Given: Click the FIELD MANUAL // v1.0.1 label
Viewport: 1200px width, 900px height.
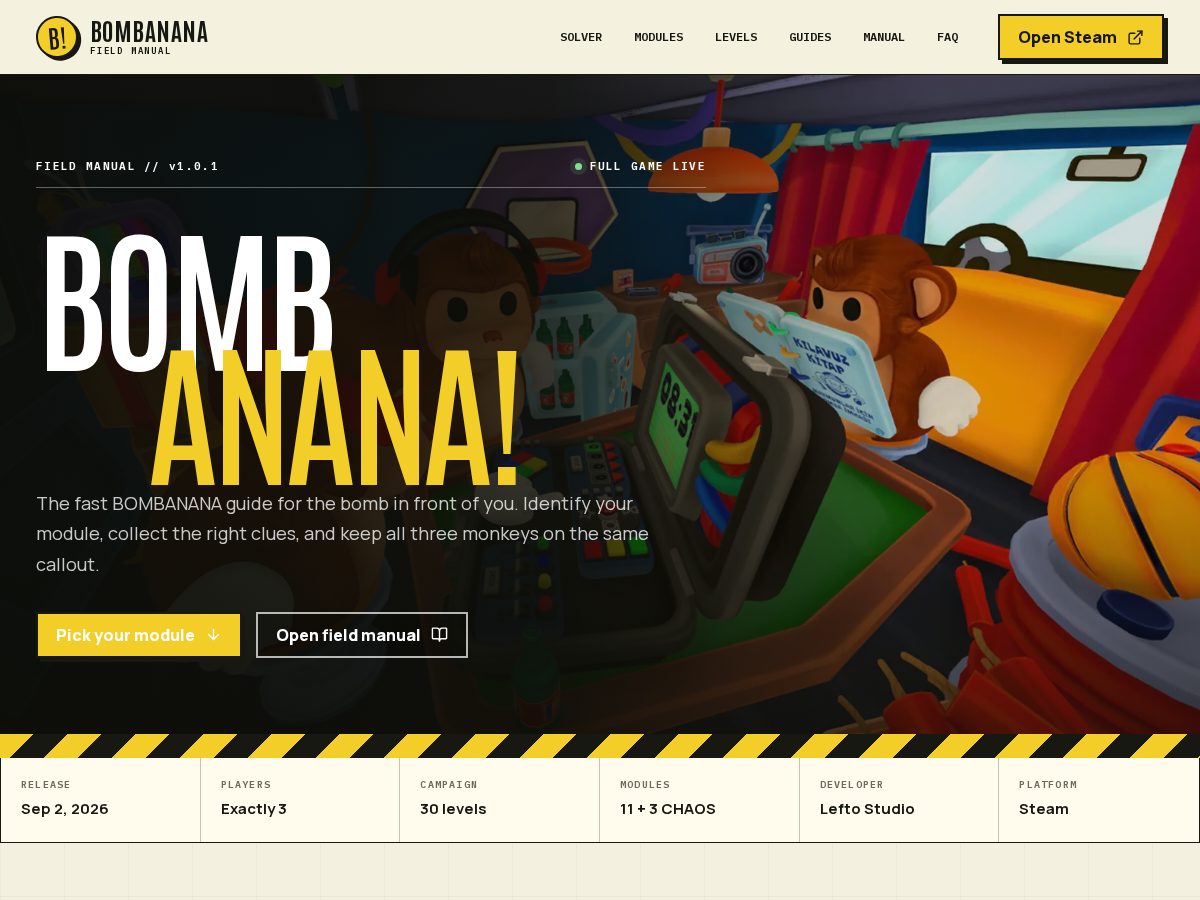Looking at the screenshot, I should click(127, 166).
